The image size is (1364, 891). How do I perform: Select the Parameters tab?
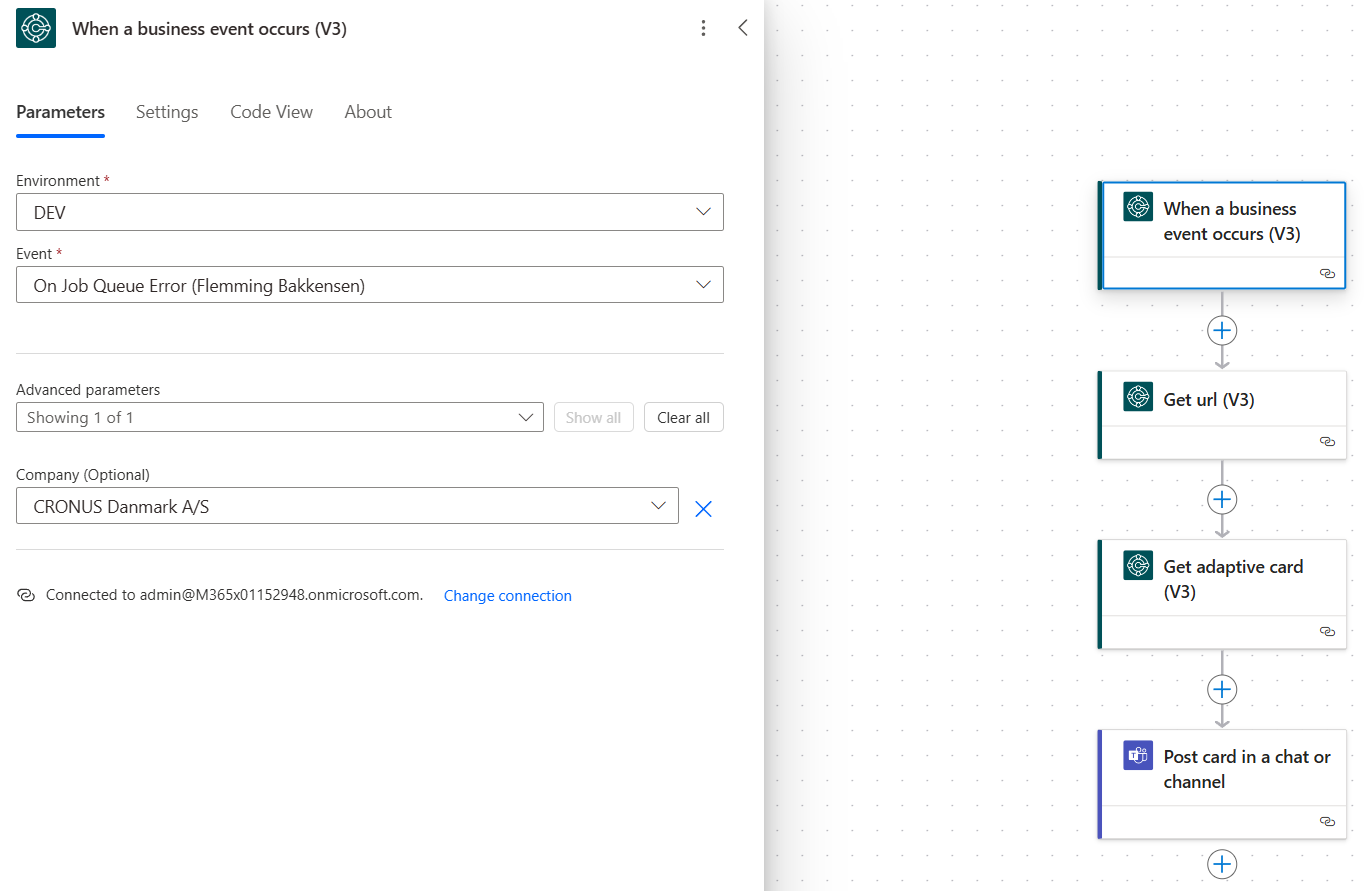tap(60, 112)
